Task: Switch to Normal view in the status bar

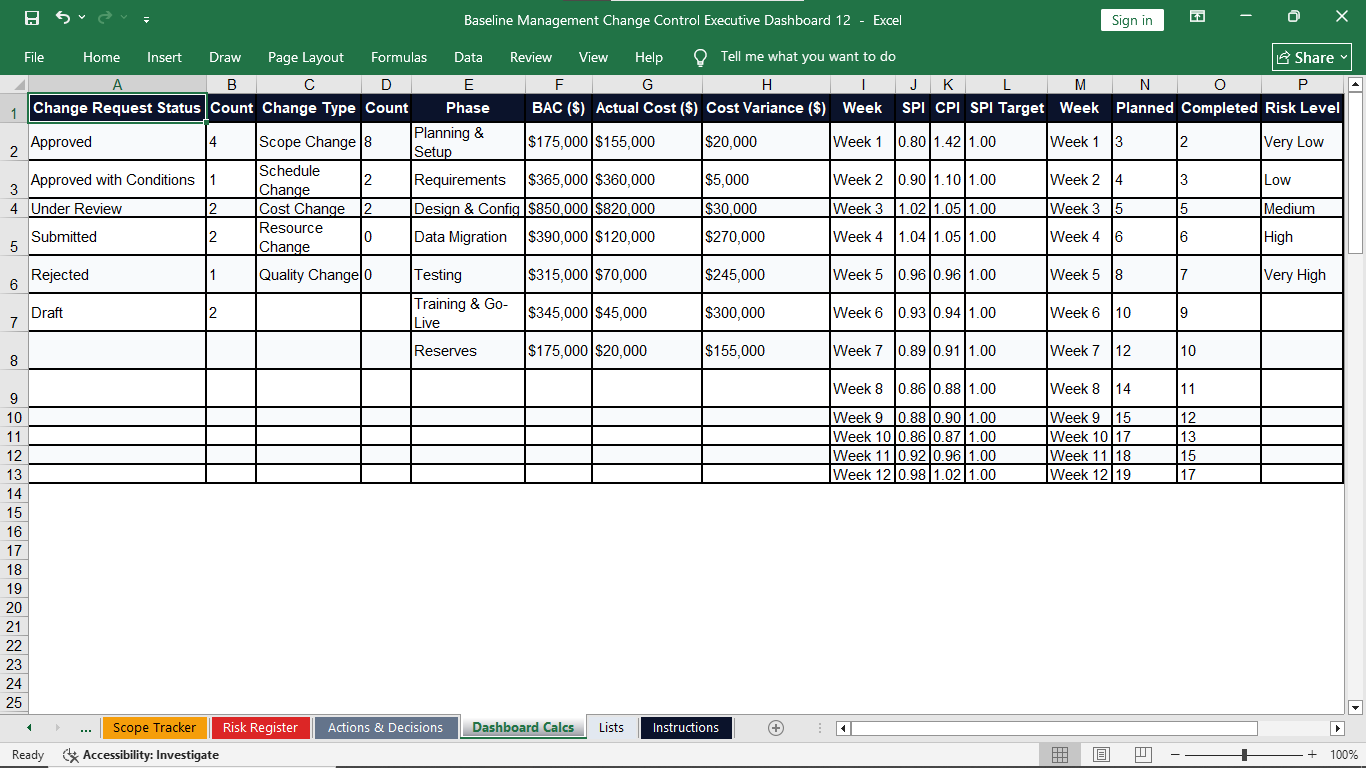Action: pyautogui.click(x=1060, y=755)
